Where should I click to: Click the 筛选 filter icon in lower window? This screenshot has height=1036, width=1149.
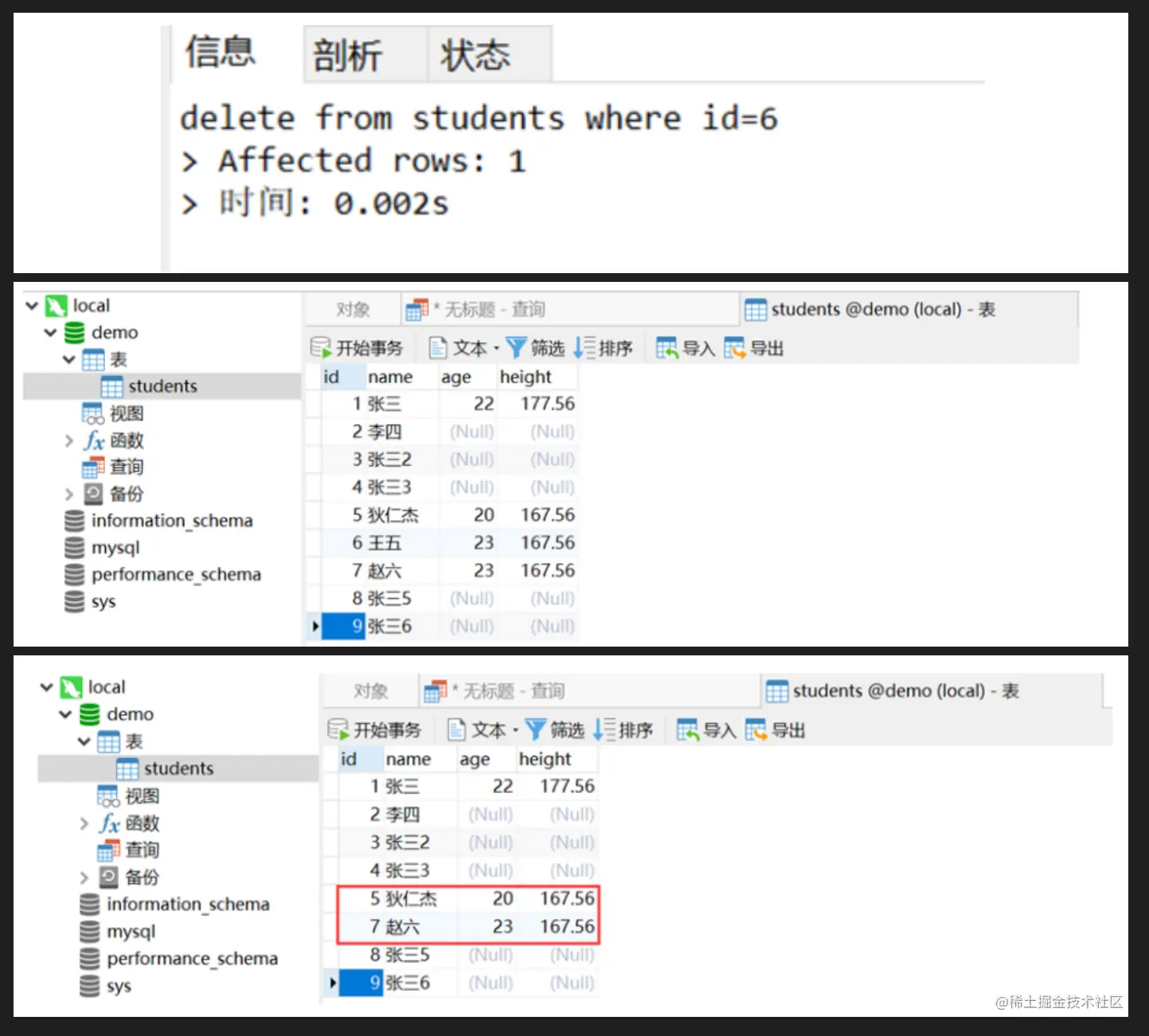tap(536, 730)
